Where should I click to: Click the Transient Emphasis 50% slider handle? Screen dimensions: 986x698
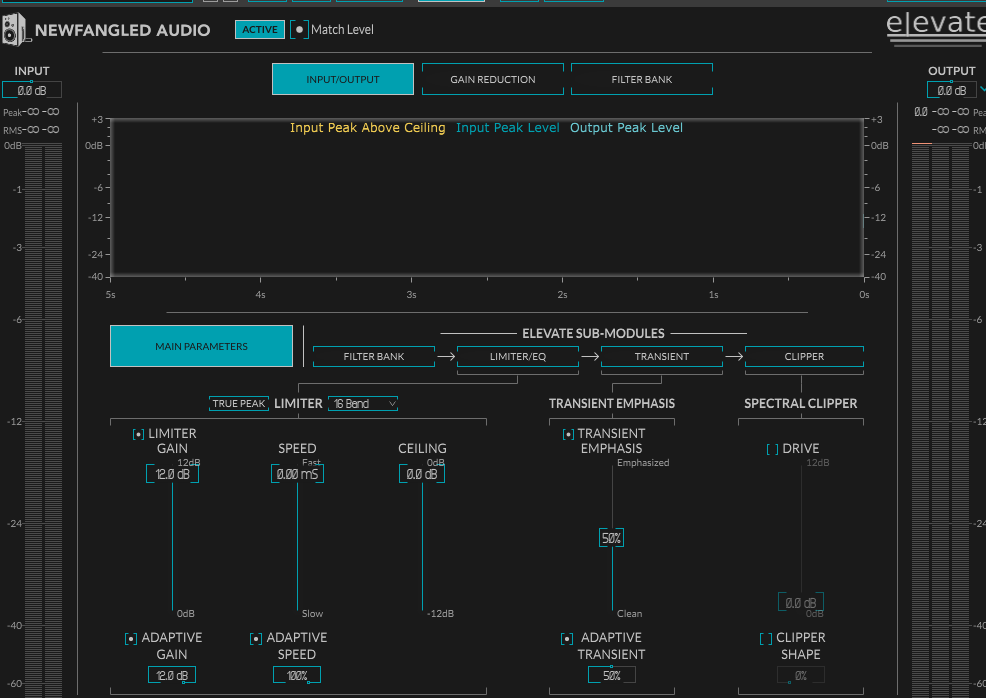point(611,538)
